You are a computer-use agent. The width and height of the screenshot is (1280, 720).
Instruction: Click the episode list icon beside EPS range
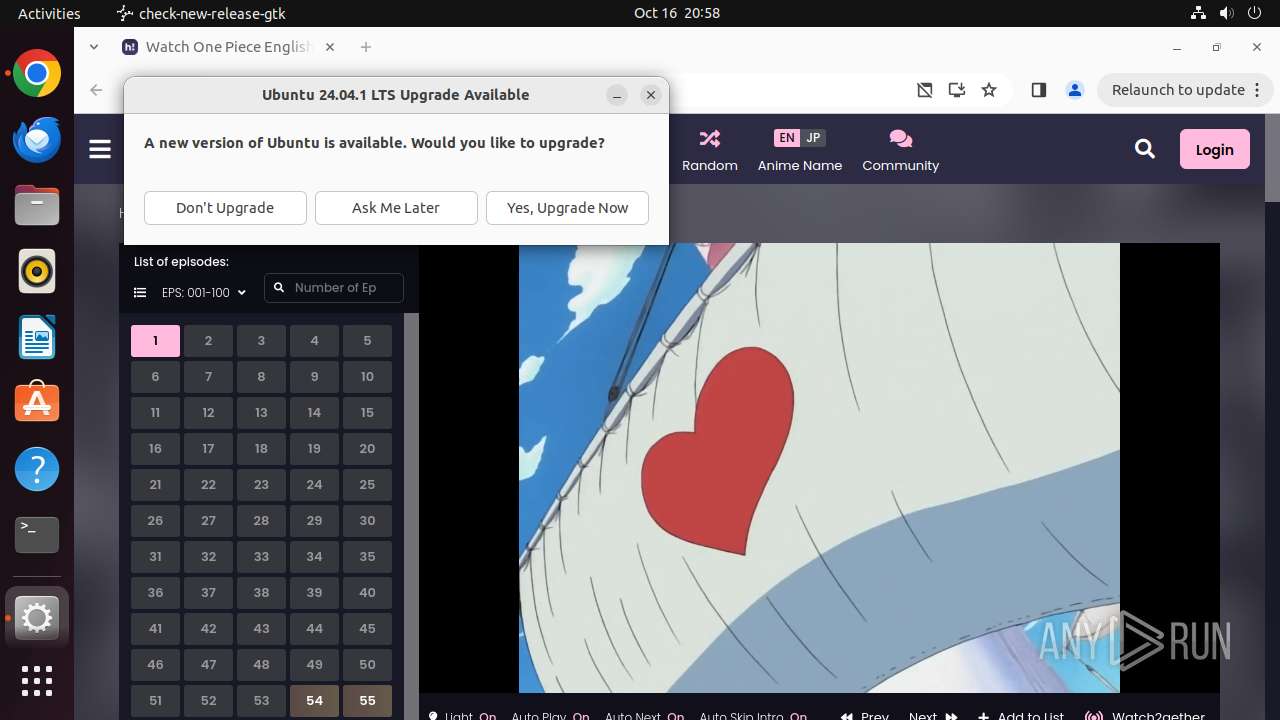tap(140, 293)
